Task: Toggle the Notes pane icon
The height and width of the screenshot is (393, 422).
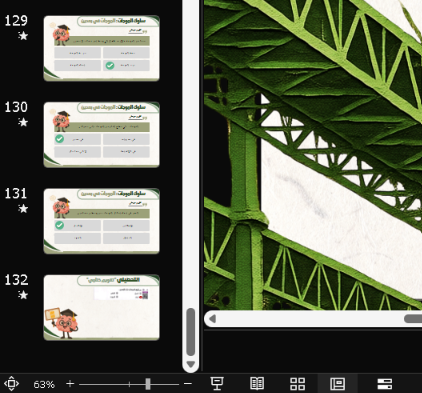Action: coord(384,384)
